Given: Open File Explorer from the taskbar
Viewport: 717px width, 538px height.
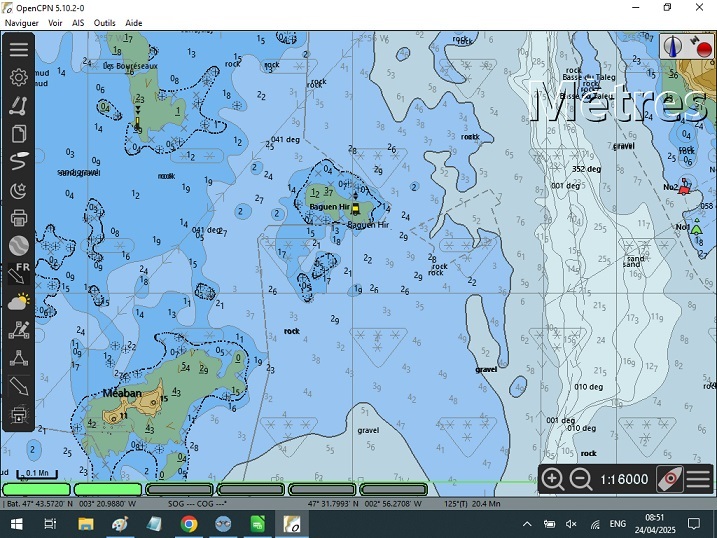Looking at the screenshot, I should point(86,524).
